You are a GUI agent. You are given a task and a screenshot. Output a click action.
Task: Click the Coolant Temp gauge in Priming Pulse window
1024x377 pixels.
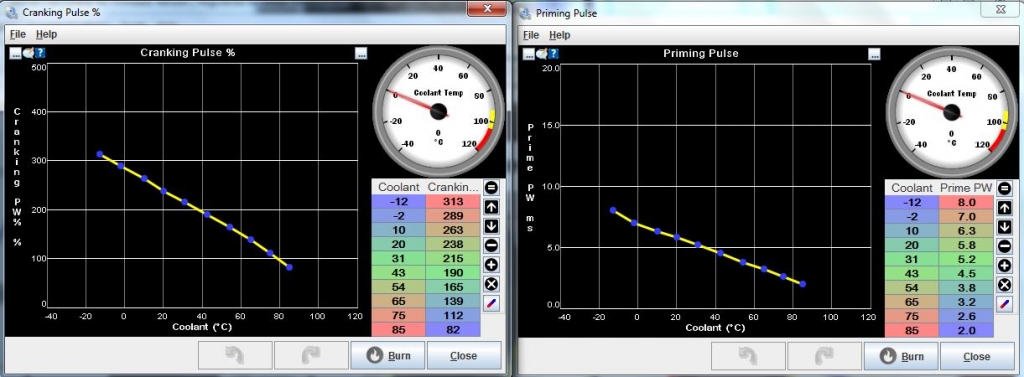pos(951,111)
